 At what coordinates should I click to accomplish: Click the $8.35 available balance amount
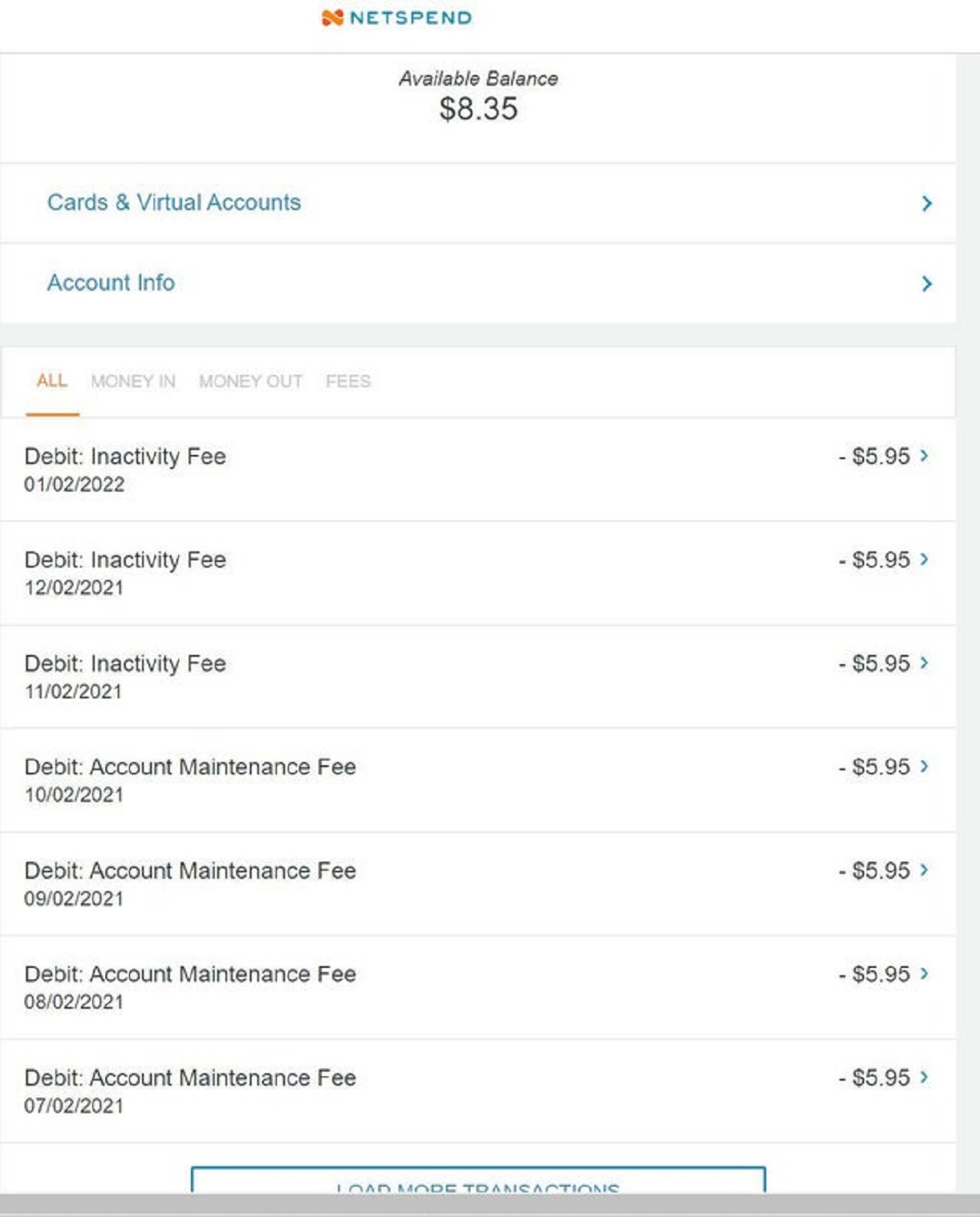[479, 109]
